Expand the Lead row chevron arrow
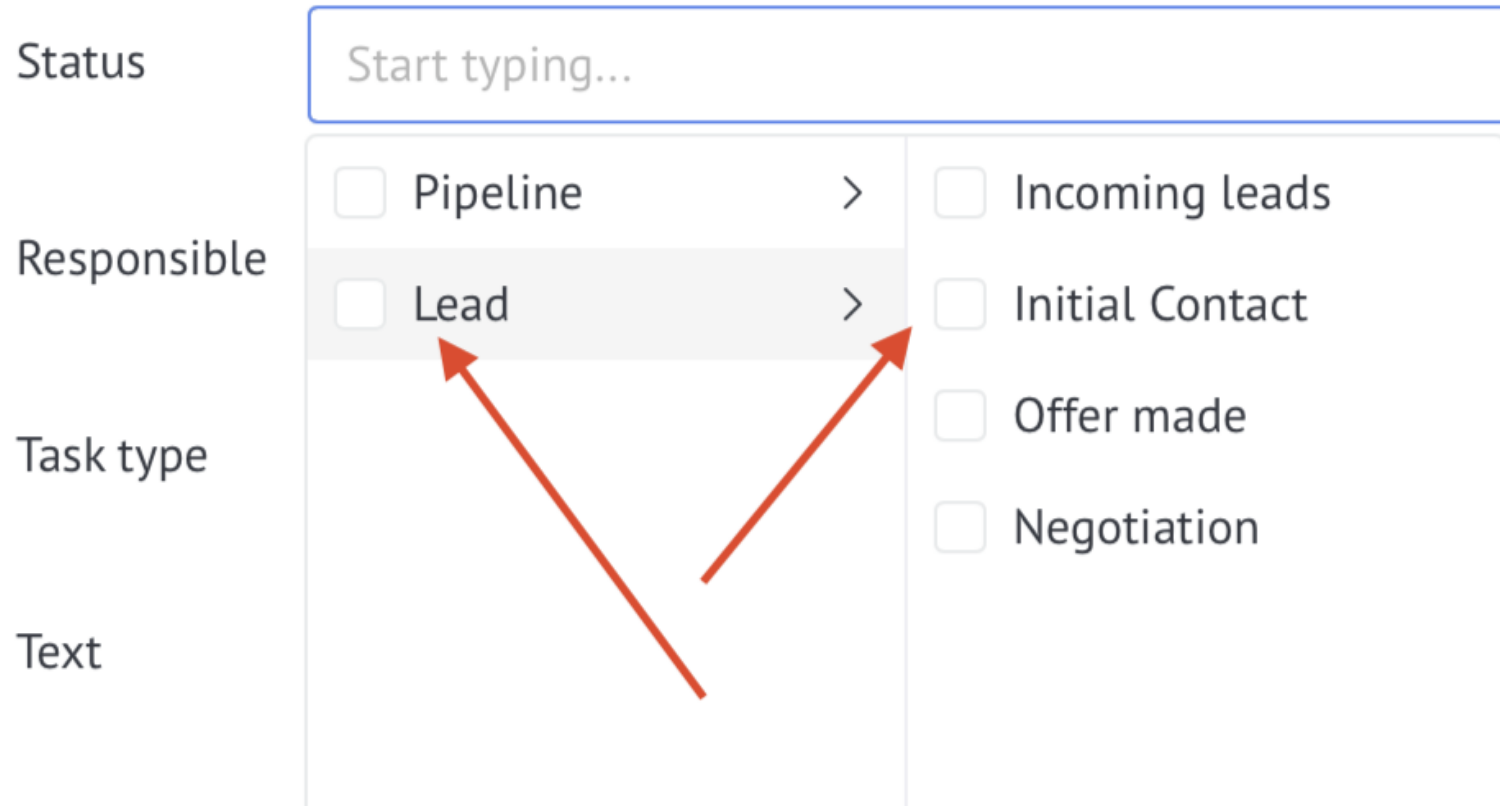This screenshot has height=806, width=1500. pyautogui.click(x=852, y=304)
